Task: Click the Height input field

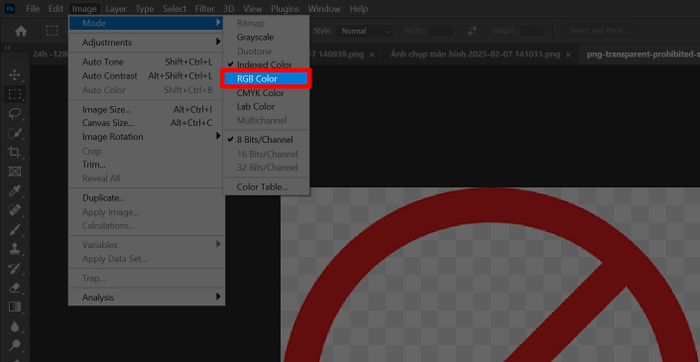Action: click(x=532, y=31)
